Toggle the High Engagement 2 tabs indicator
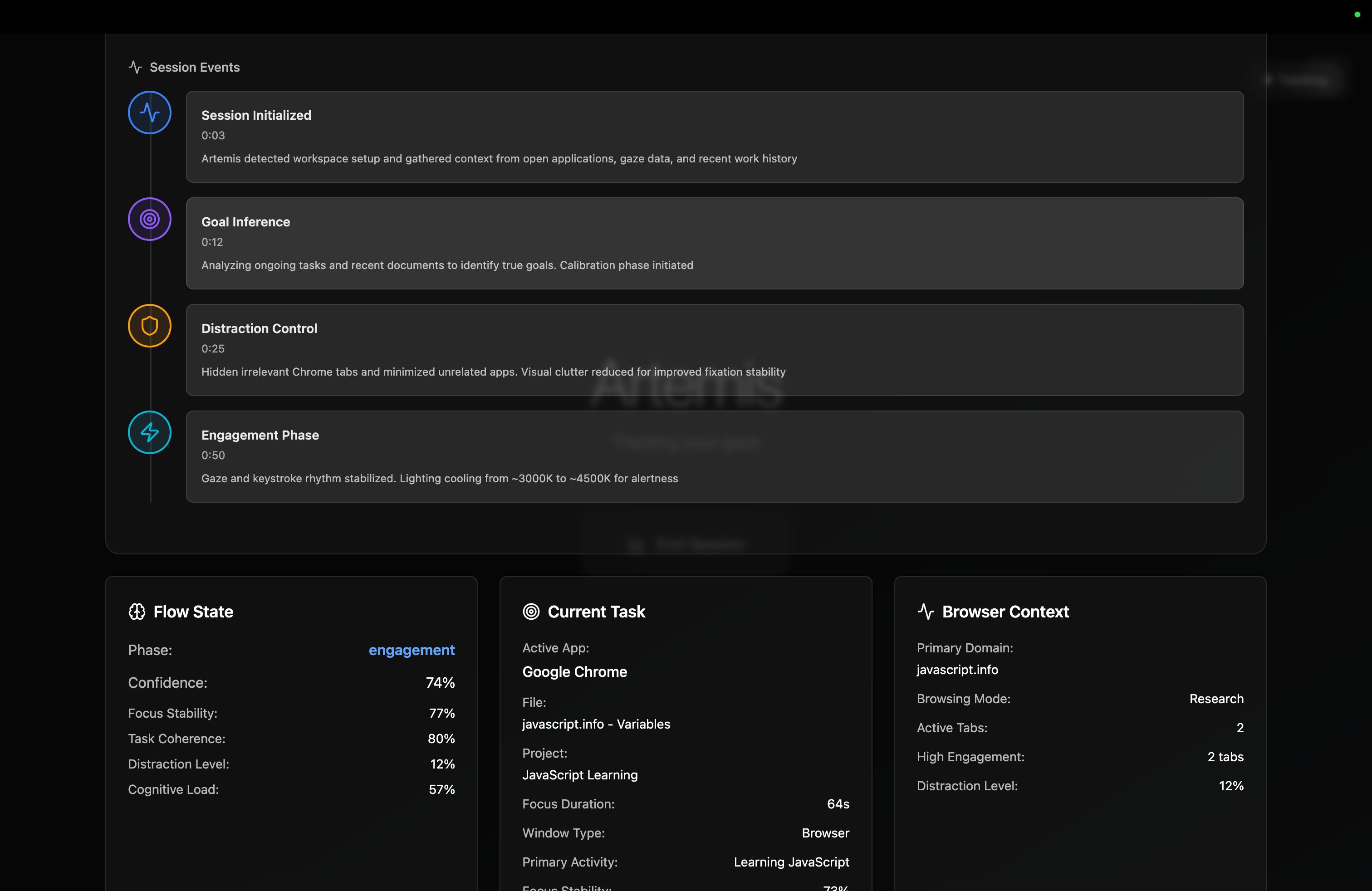1372x891 pixels. tap(1225, 757)
